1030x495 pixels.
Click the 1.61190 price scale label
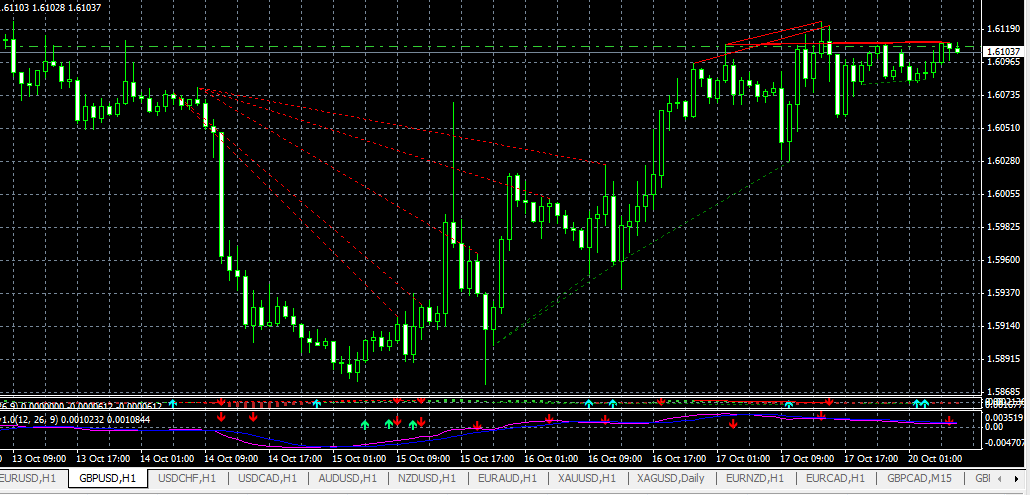pos(1003,29)
